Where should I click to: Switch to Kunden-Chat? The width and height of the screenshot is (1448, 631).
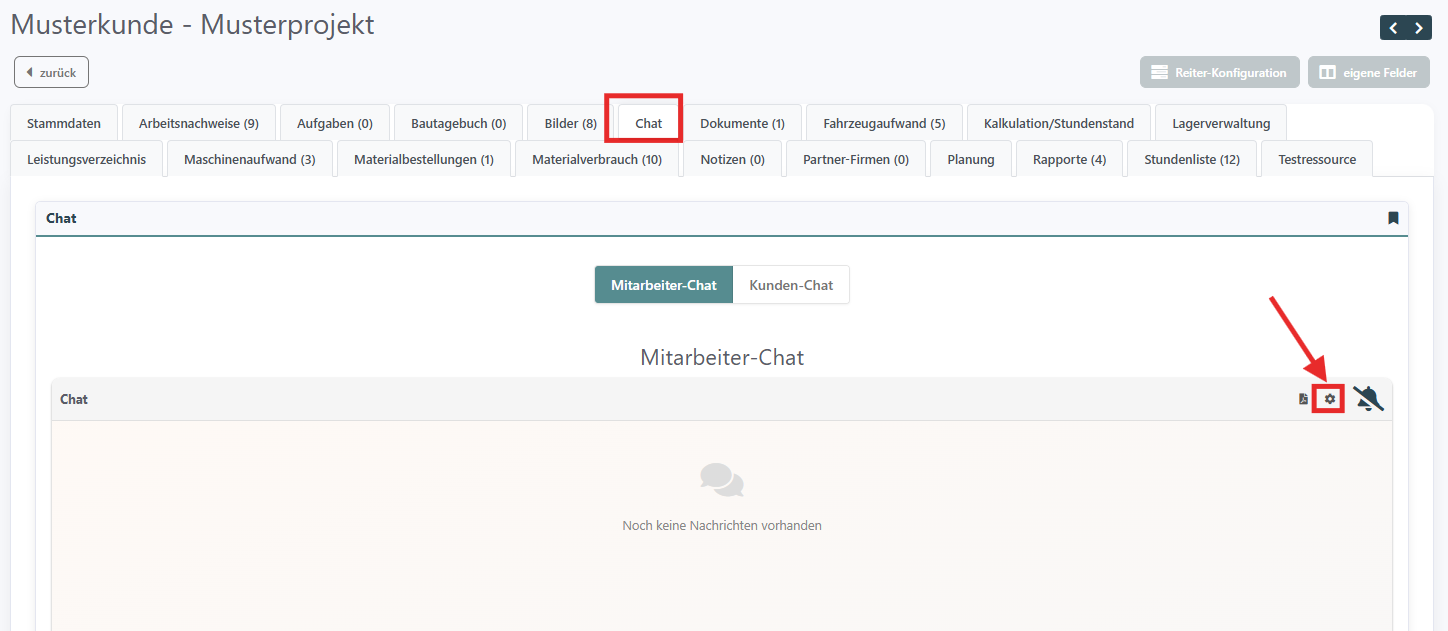pos(791,285)
